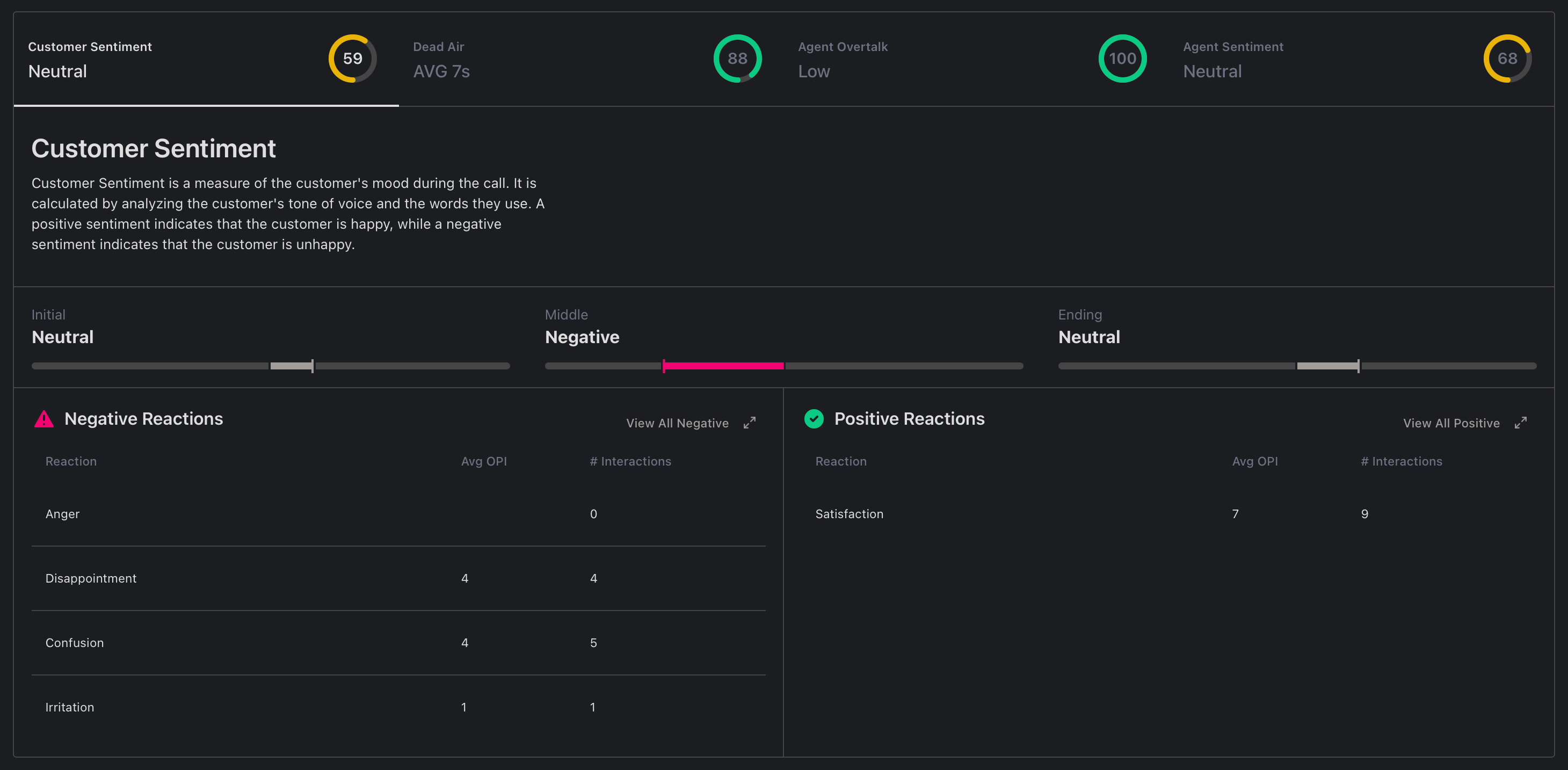Expand negative reactions with arrow icon

point(749,423)
